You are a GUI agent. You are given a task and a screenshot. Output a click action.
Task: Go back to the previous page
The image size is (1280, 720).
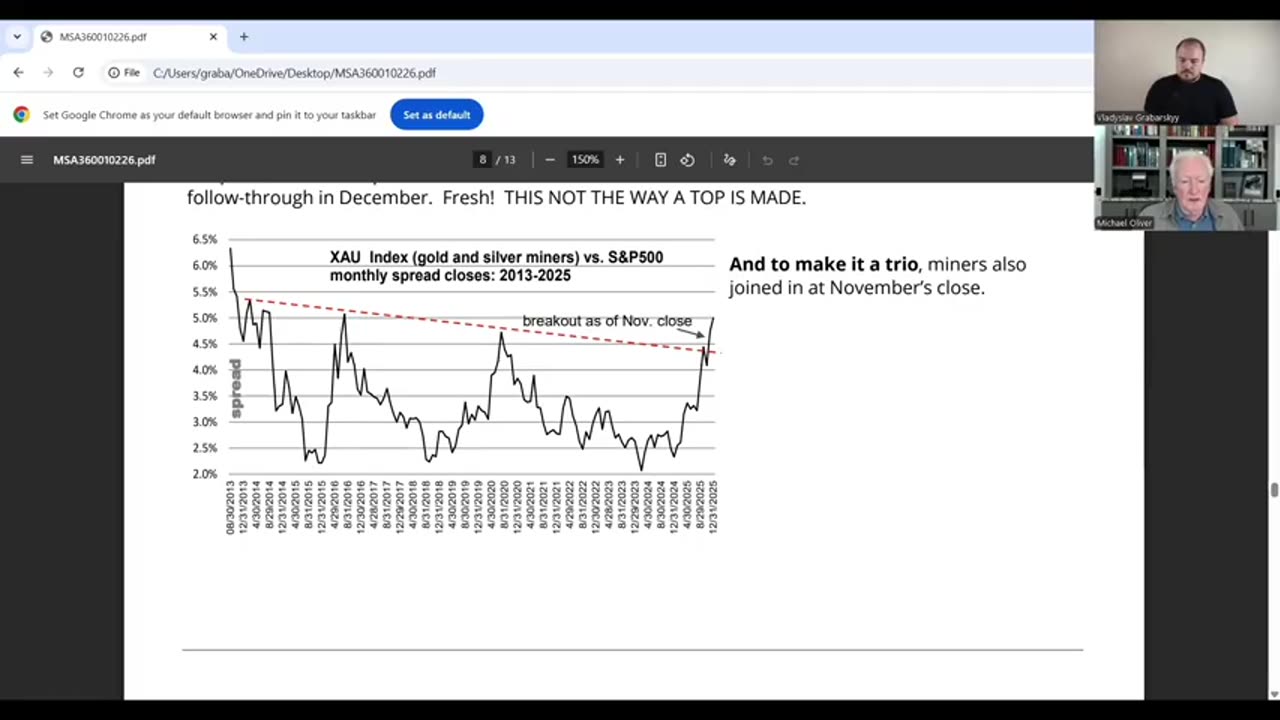click(x=19, y=73)
